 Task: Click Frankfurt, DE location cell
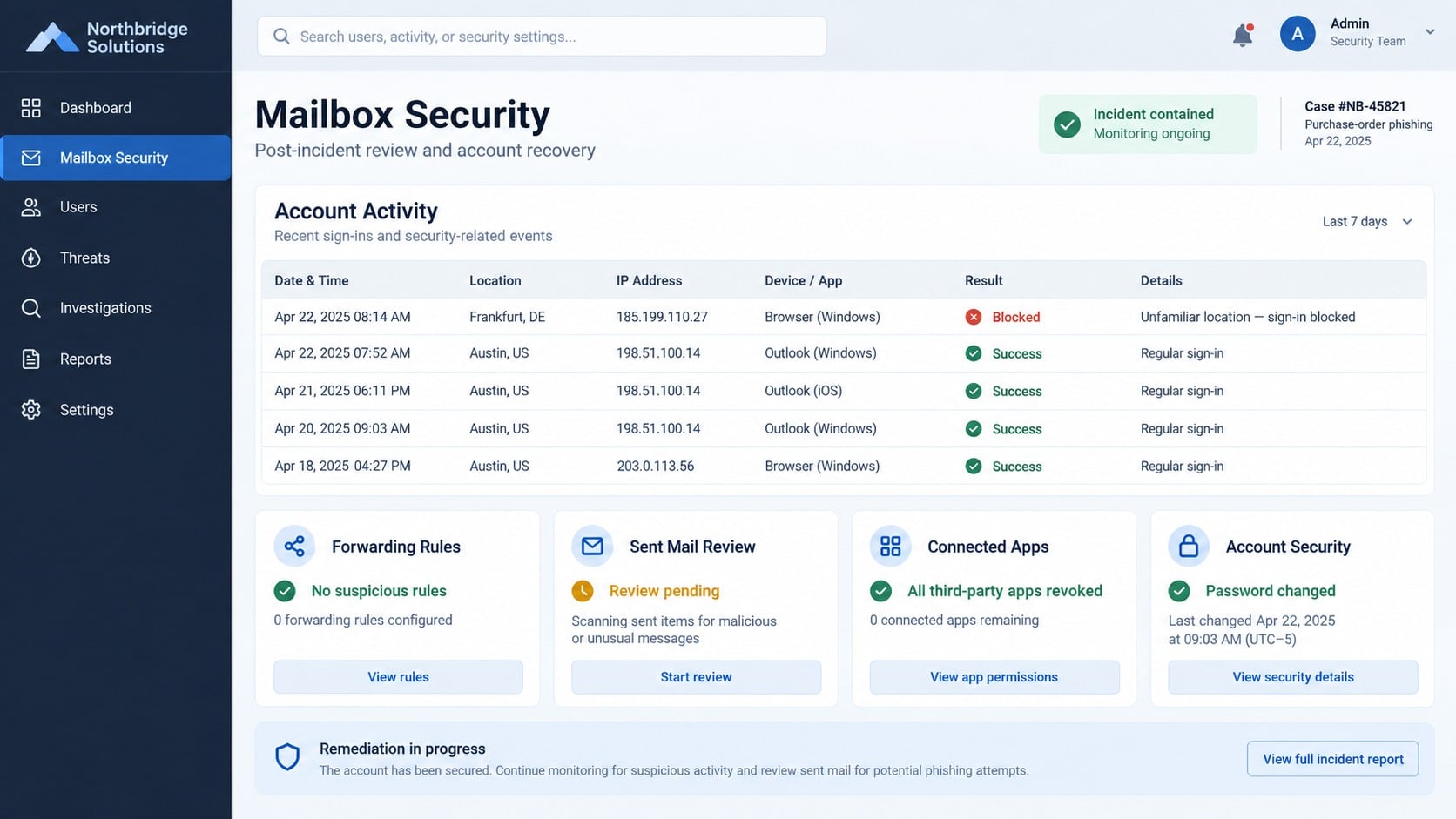click(x=507, y=317)
